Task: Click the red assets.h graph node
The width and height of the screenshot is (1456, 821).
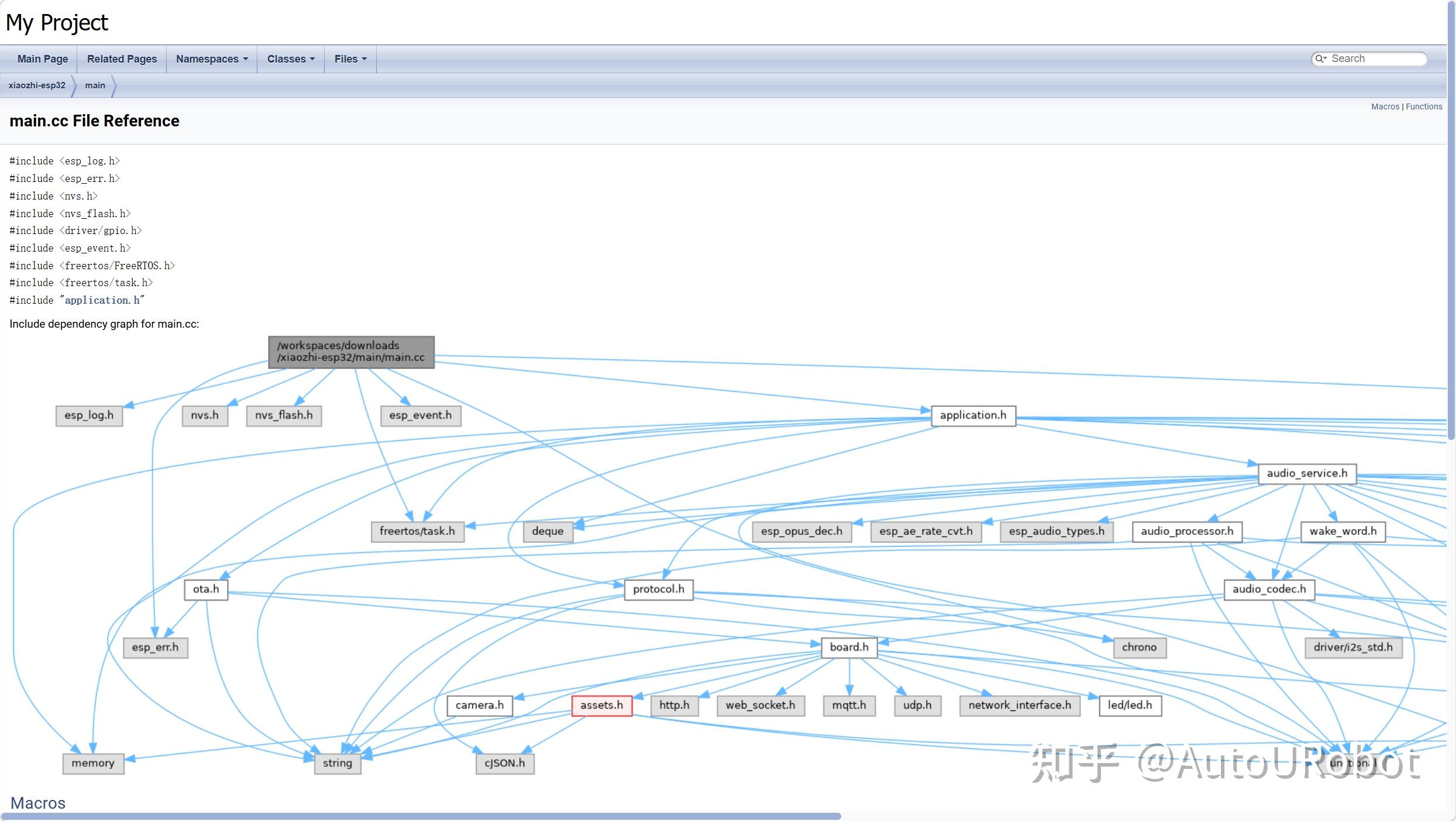Action: point(601,705)
